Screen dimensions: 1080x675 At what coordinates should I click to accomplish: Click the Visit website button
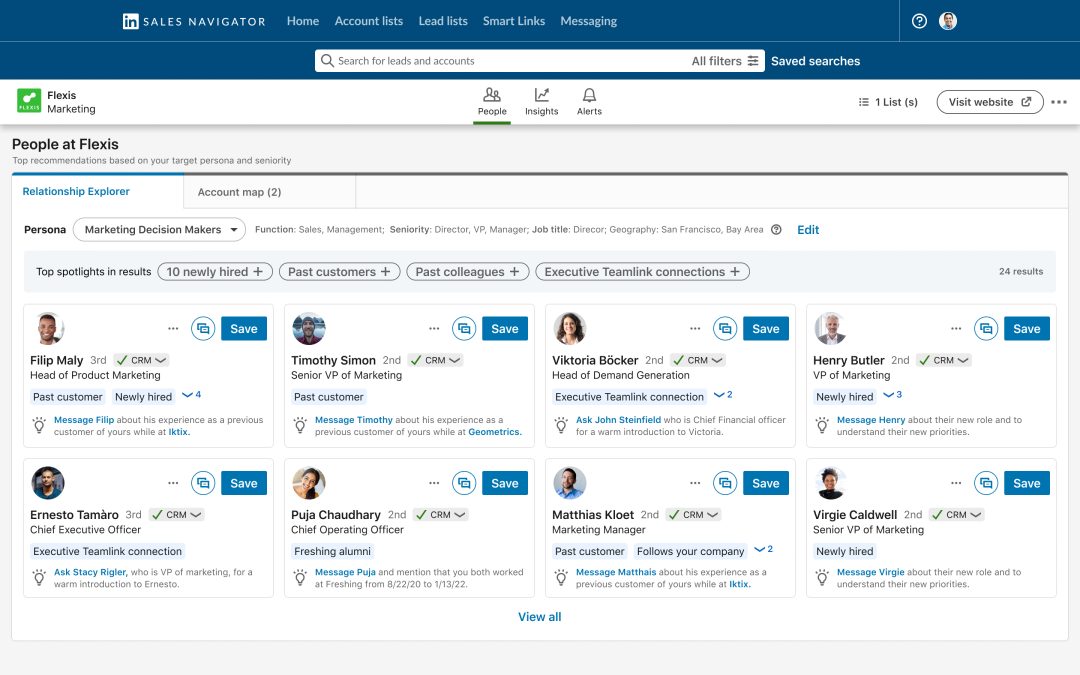tap(990, 102)
